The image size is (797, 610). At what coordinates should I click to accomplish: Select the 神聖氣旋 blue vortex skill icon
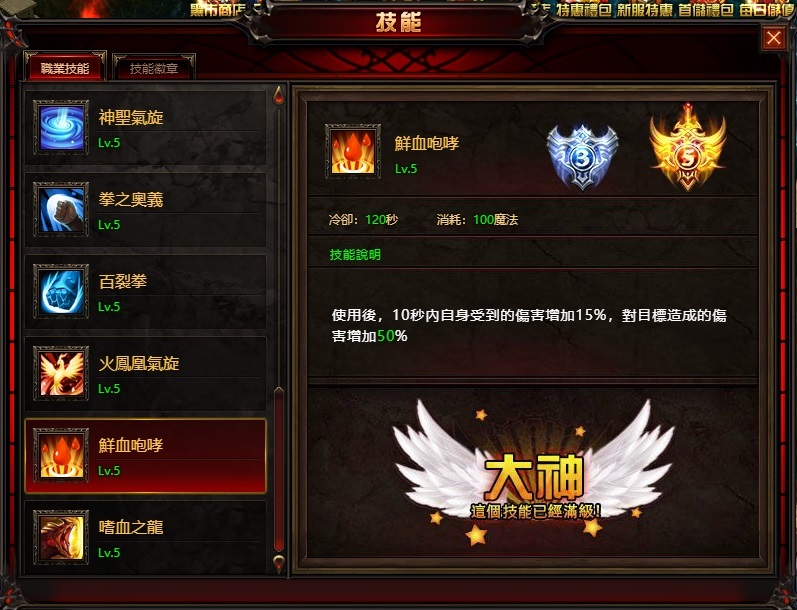(61, 127)
